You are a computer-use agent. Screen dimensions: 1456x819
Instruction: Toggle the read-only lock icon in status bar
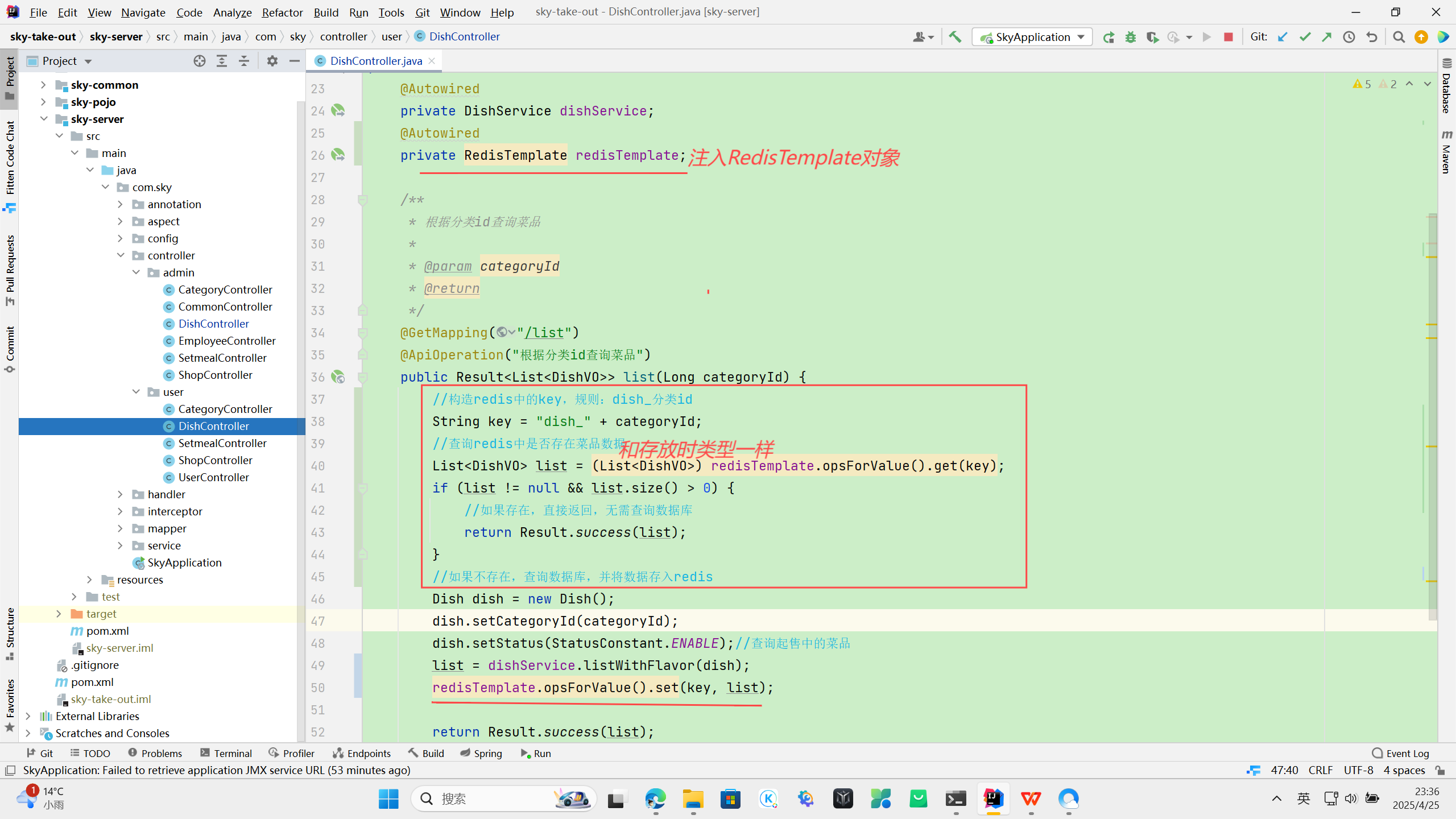tap(1440, 770)
